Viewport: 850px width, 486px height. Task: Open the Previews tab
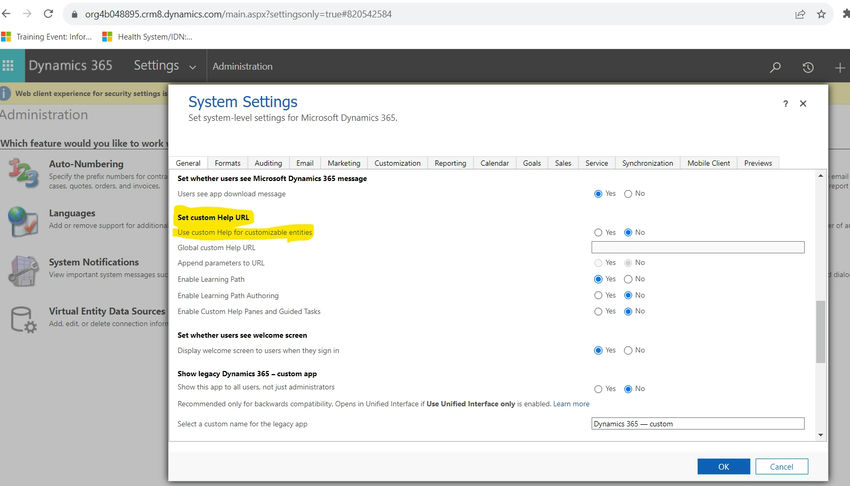[x=758, y=163]
